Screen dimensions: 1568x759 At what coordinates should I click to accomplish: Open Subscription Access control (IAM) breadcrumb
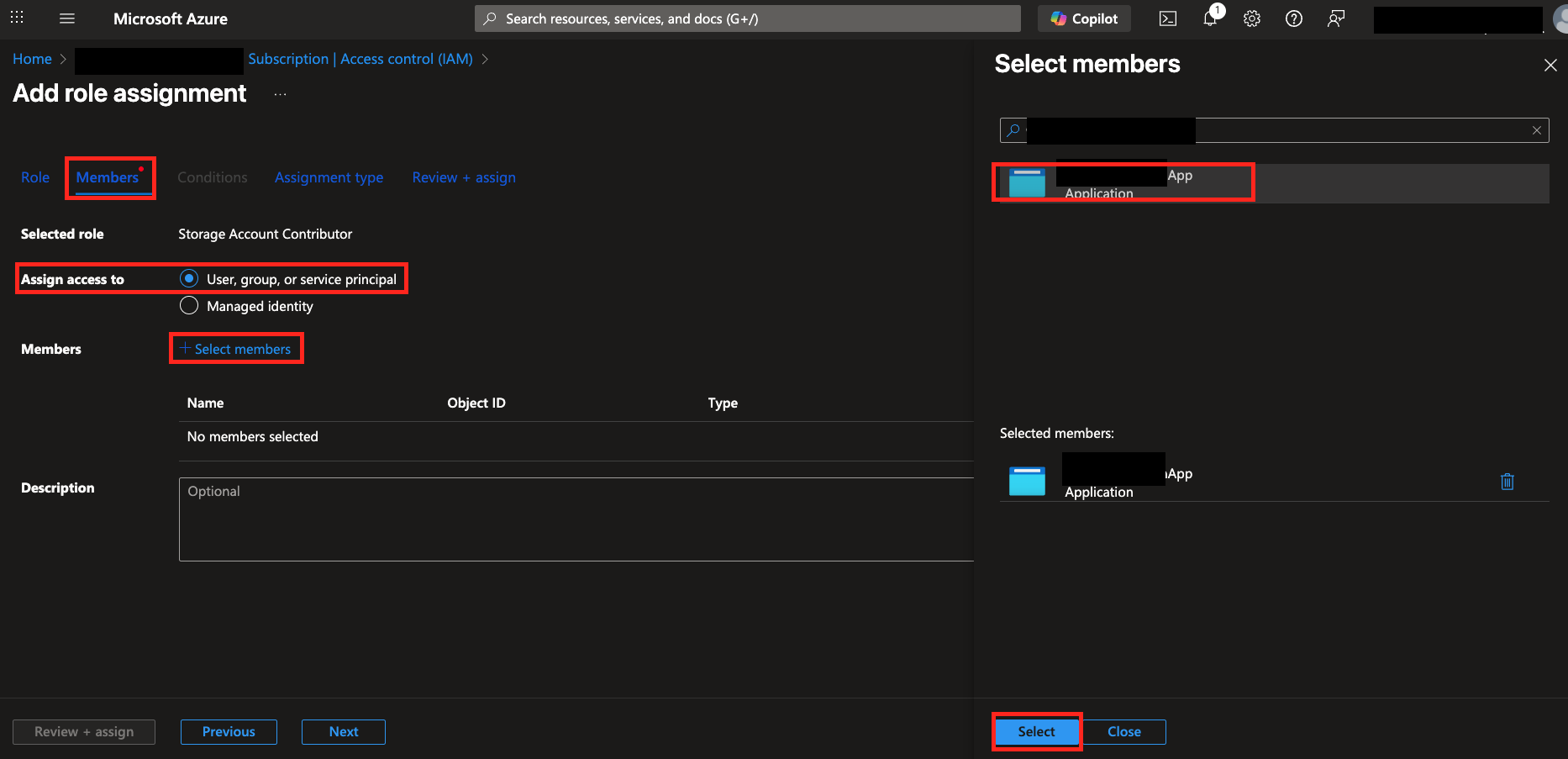coord(360,59)
